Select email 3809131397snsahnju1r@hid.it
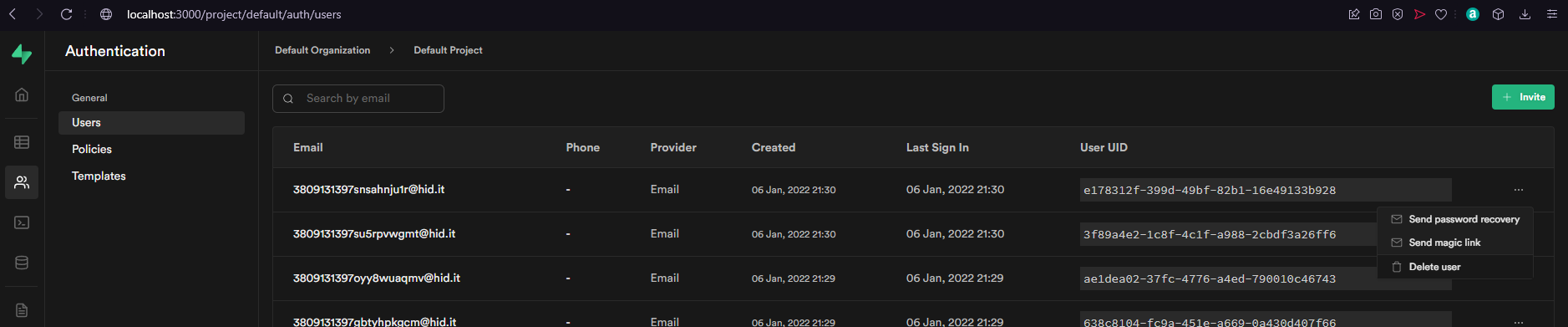 (368, 190)
